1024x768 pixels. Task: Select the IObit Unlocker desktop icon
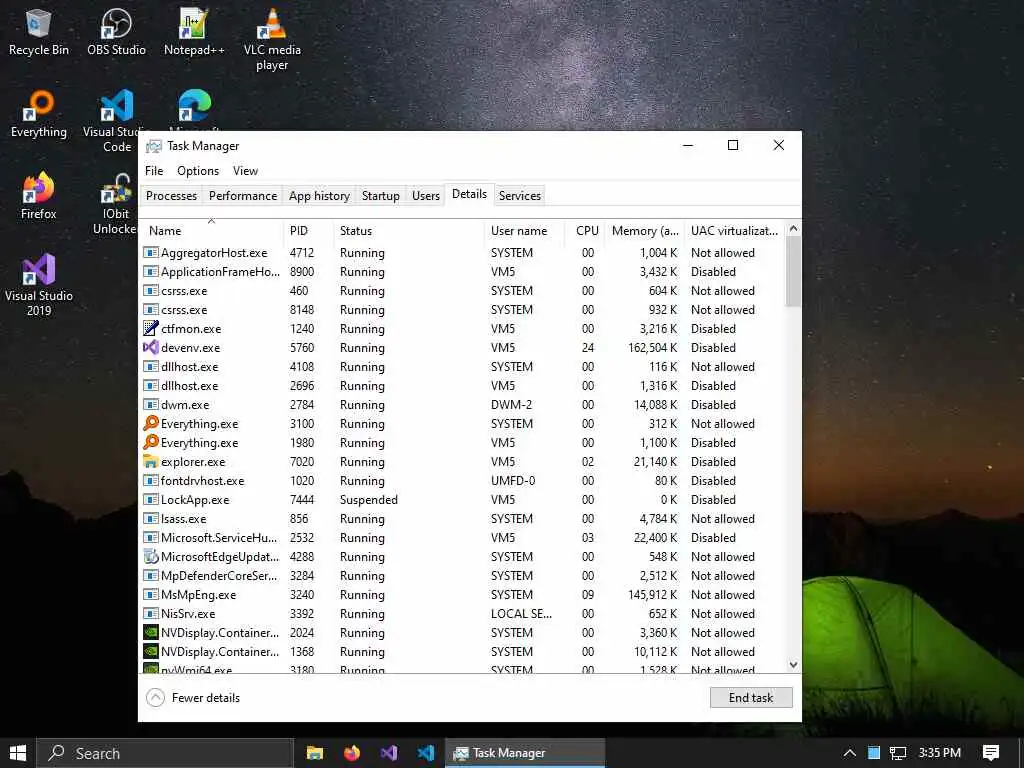click(x=115, y=203)
